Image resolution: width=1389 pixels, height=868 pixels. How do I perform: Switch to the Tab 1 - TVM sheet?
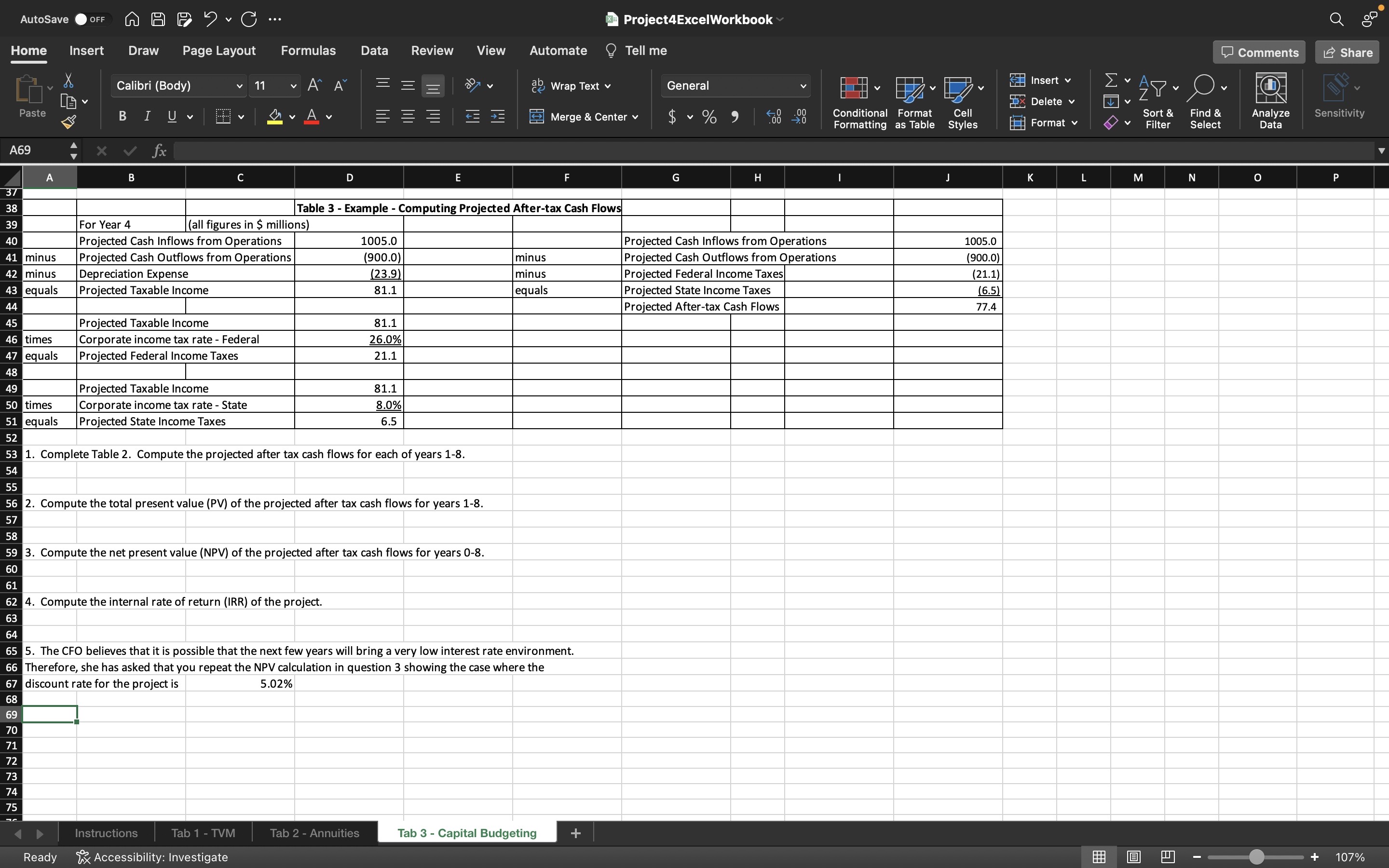point(203,833)
